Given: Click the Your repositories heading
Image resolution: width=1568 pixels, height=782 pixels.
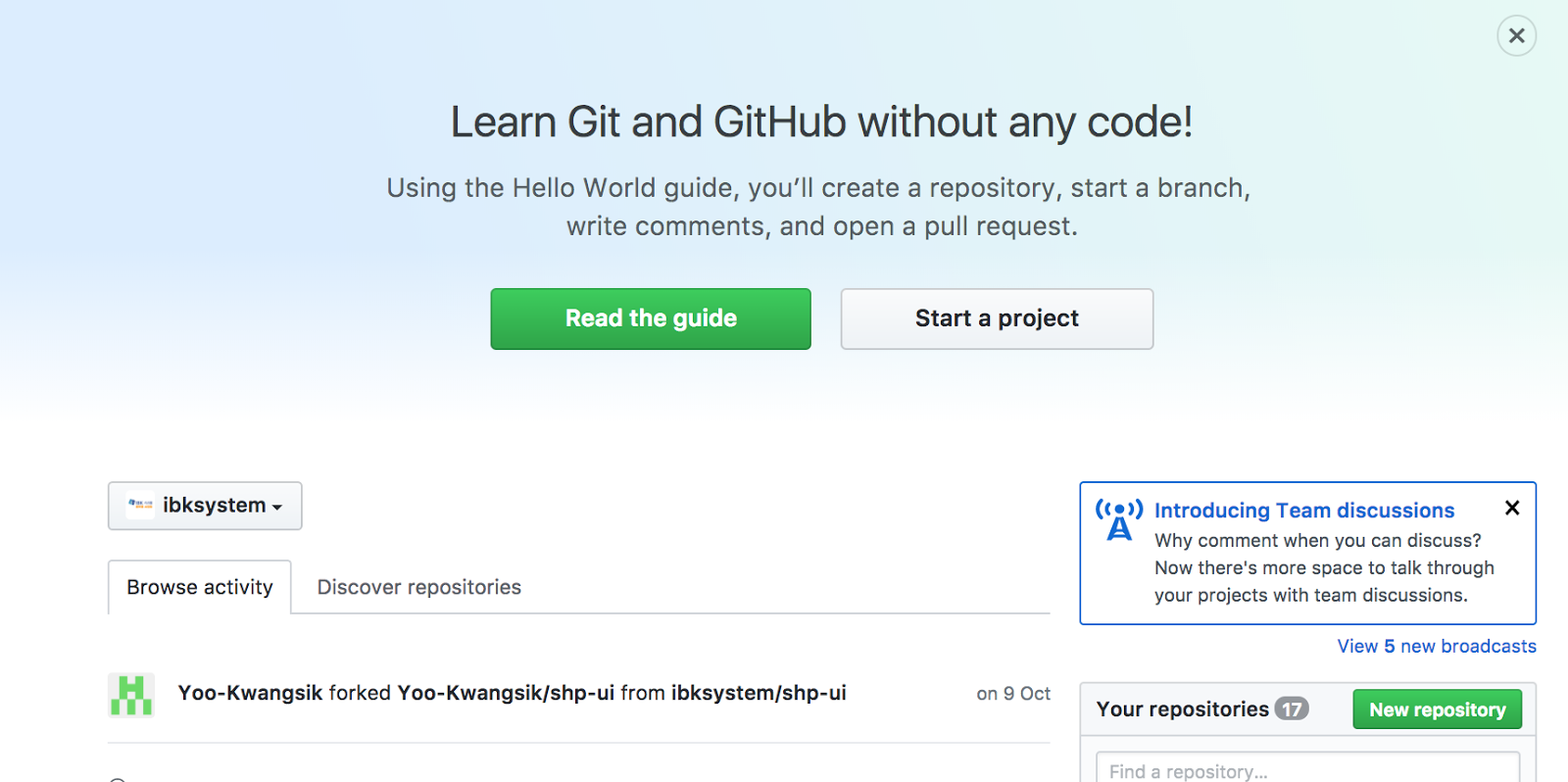Looking at the screenshot, I should 1182,709.
